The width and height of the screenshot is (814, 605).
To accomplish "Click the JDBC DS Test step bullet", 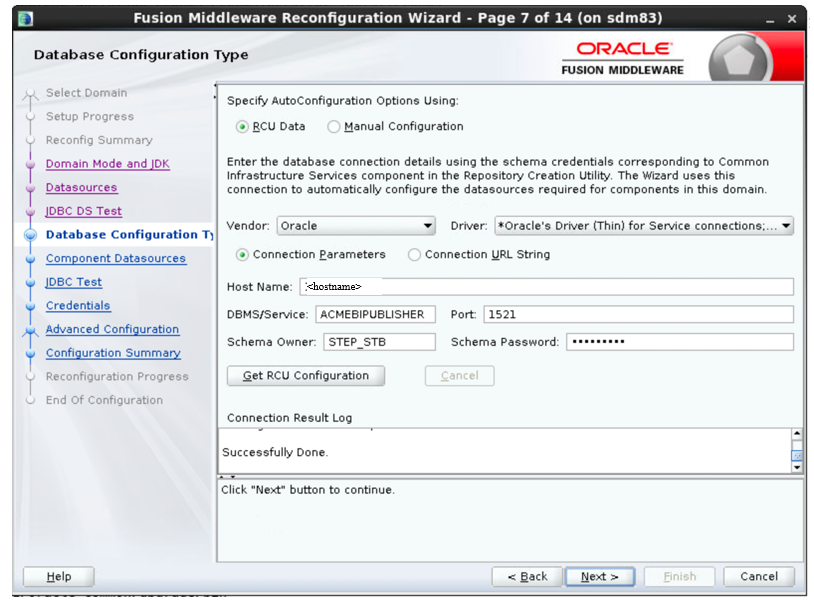I will (31, 211).
